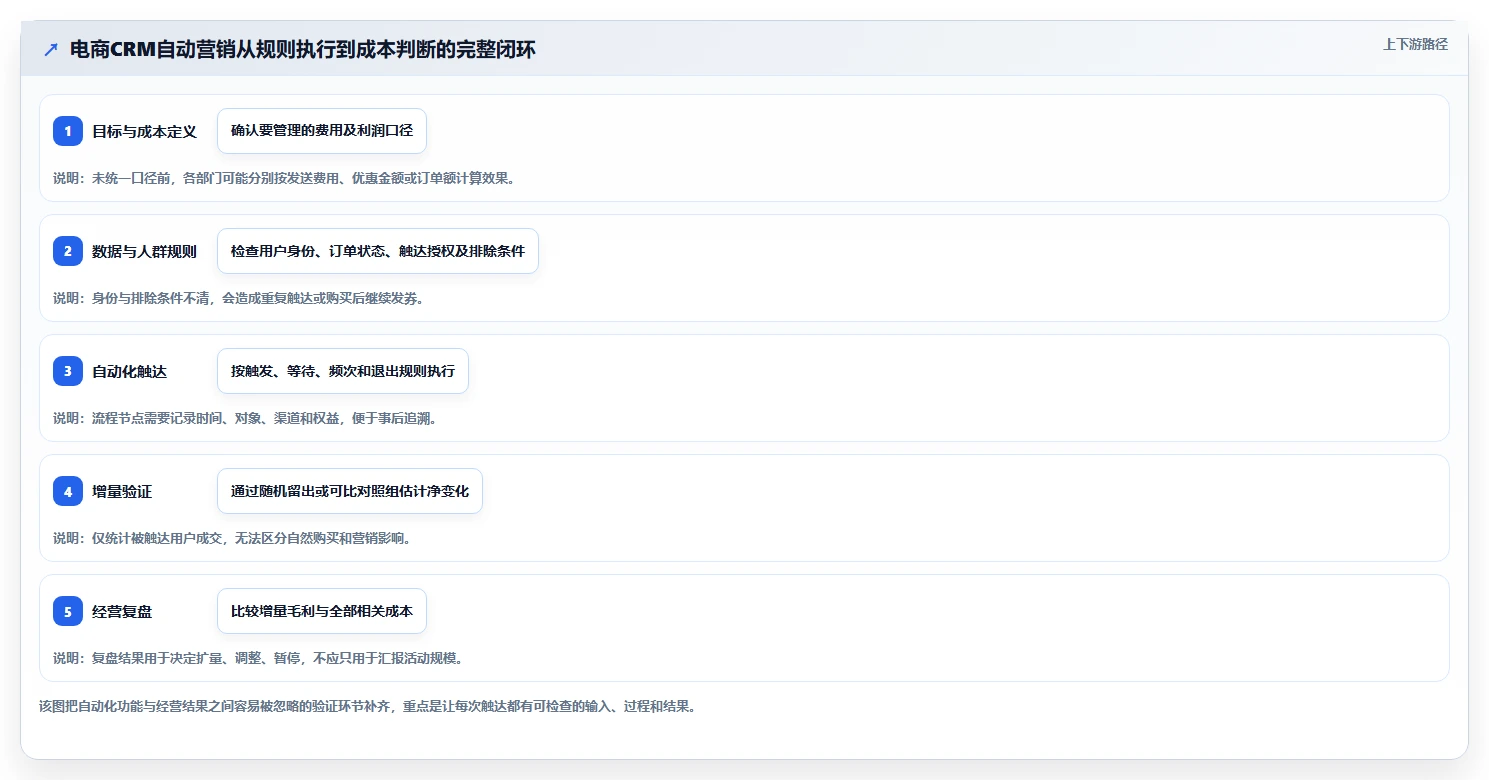Click the note starting 说明:仅统计被触达用户成交
Image resolution: width=1489 pixels, height=780 pixels.
pos(232,538)
